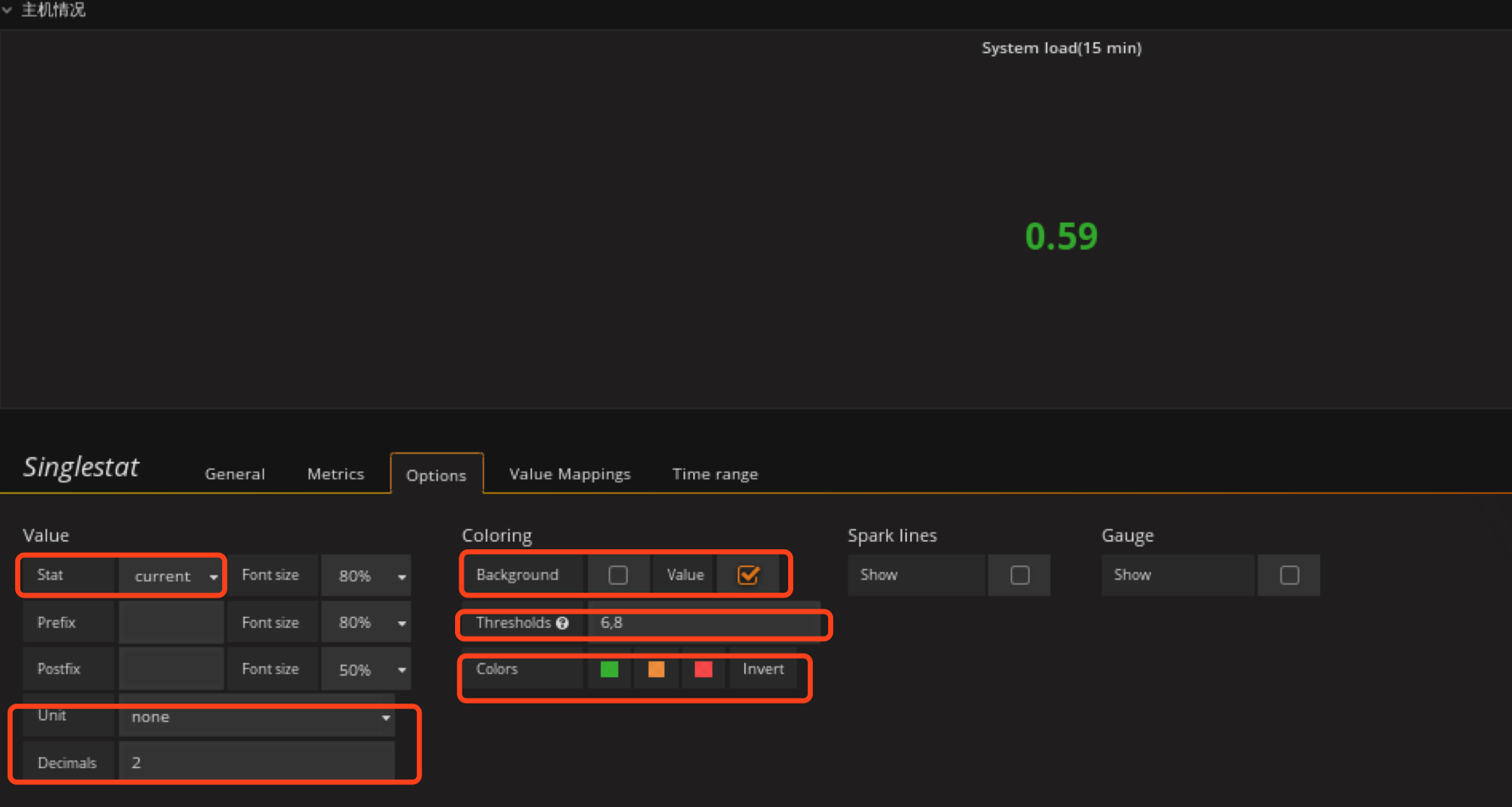Open the Prefix font size dropdown

point(366,623)
